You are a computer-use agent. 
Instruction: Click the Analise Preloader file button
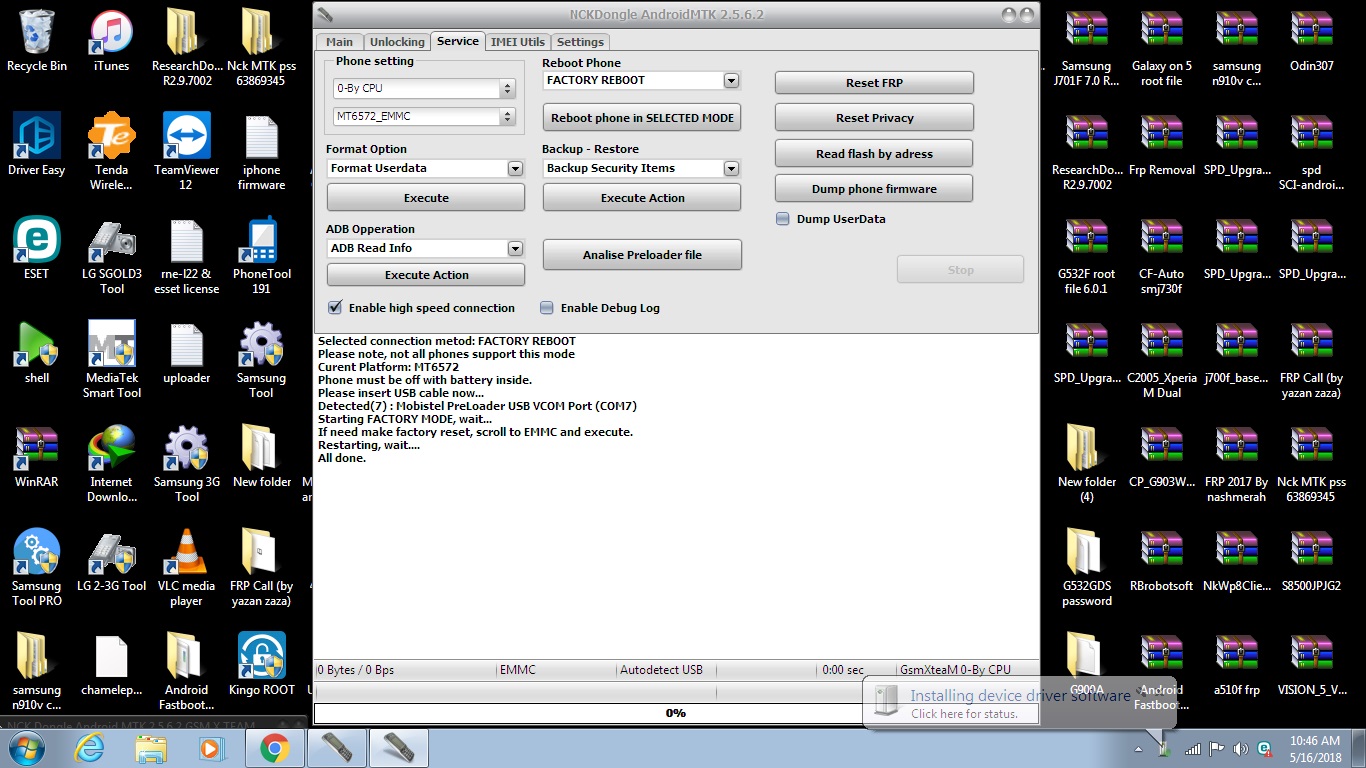click(x=642, y=255)
